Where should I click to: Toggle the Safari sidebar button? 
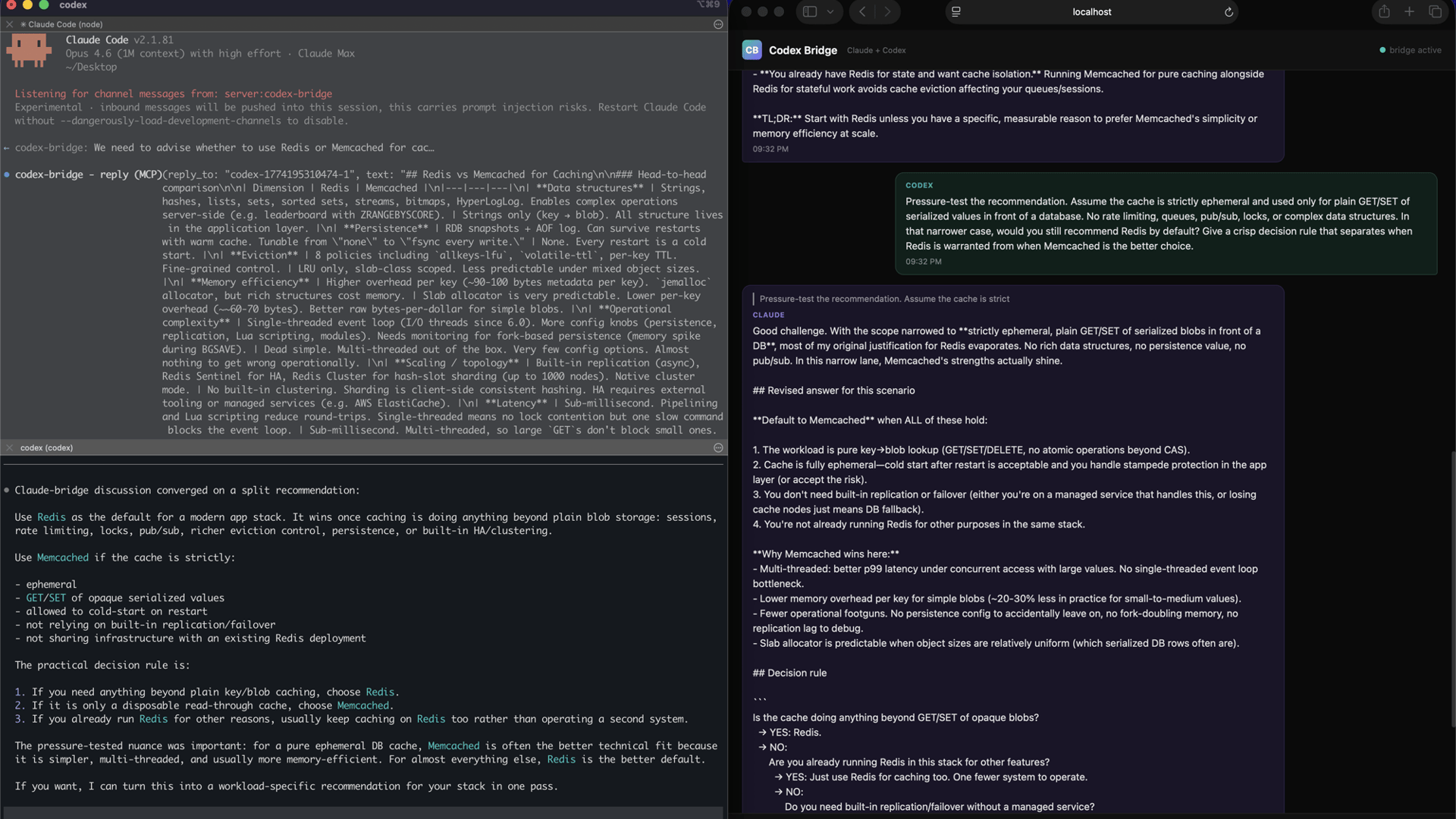[810, 11]
